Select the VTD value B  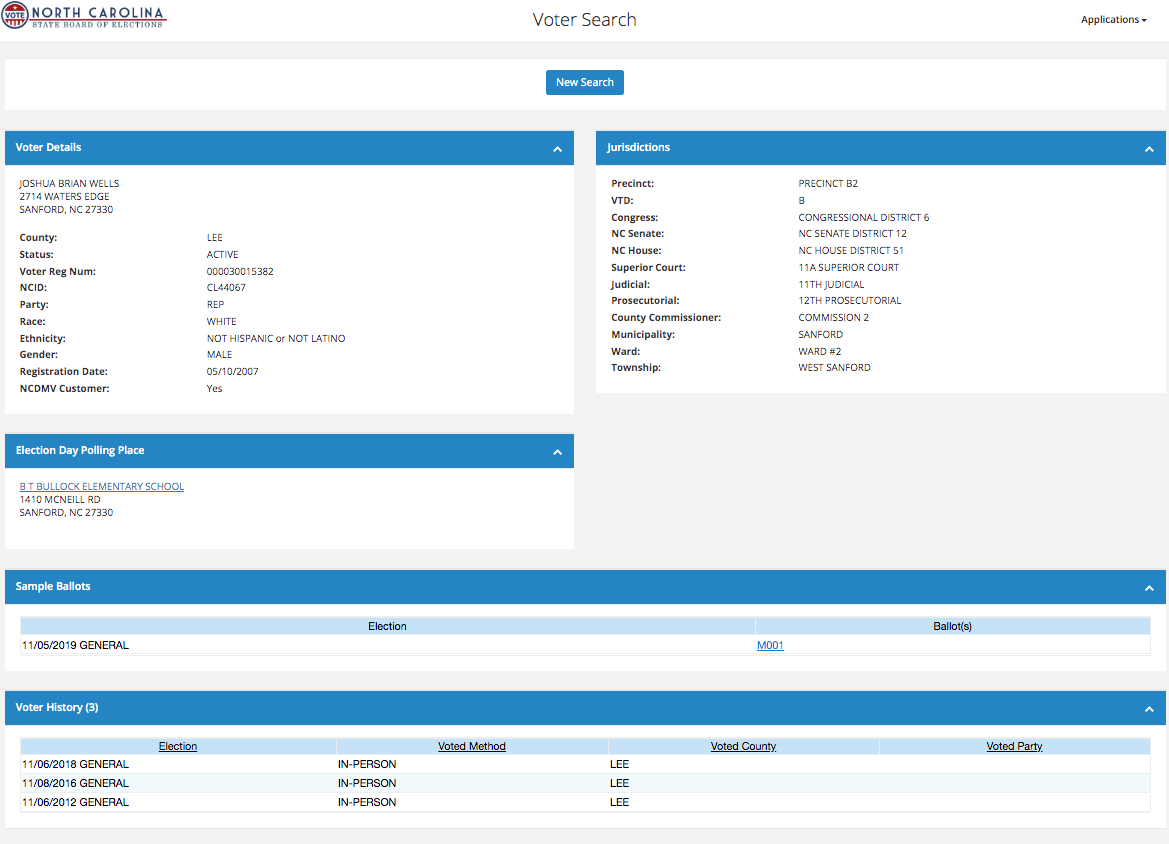click(x=801, y=201)
